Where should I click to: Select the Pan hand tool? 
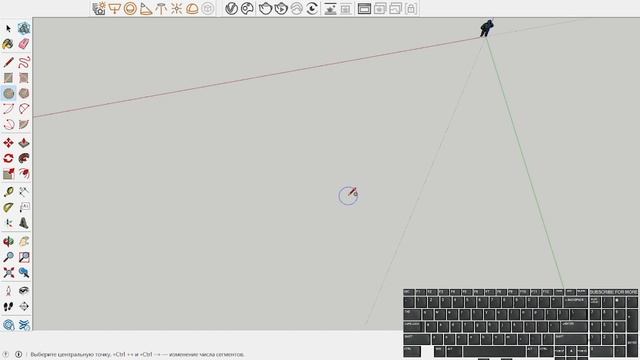pos(24,242)
